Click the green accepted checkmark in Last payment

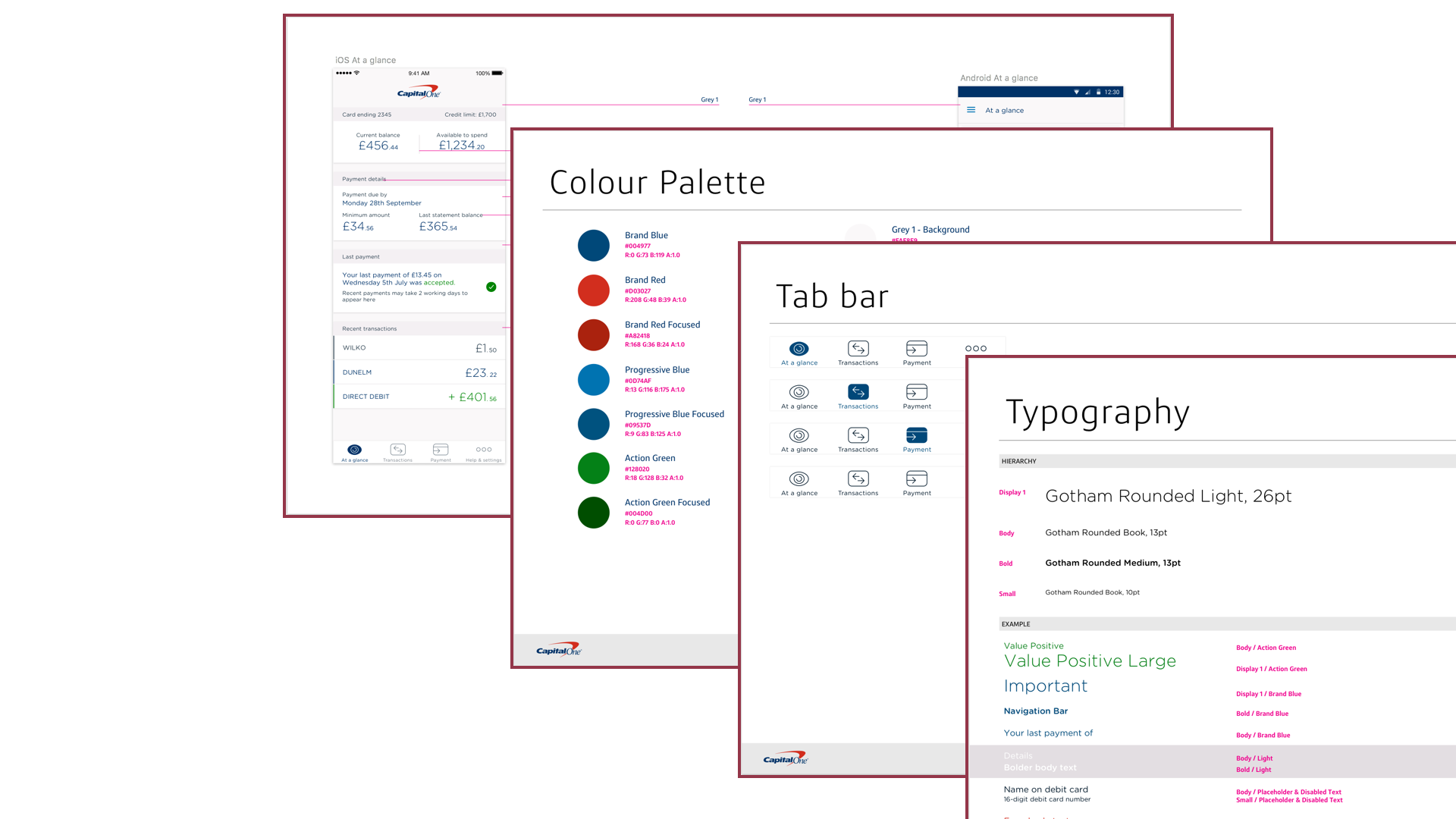tap(491, 287)
